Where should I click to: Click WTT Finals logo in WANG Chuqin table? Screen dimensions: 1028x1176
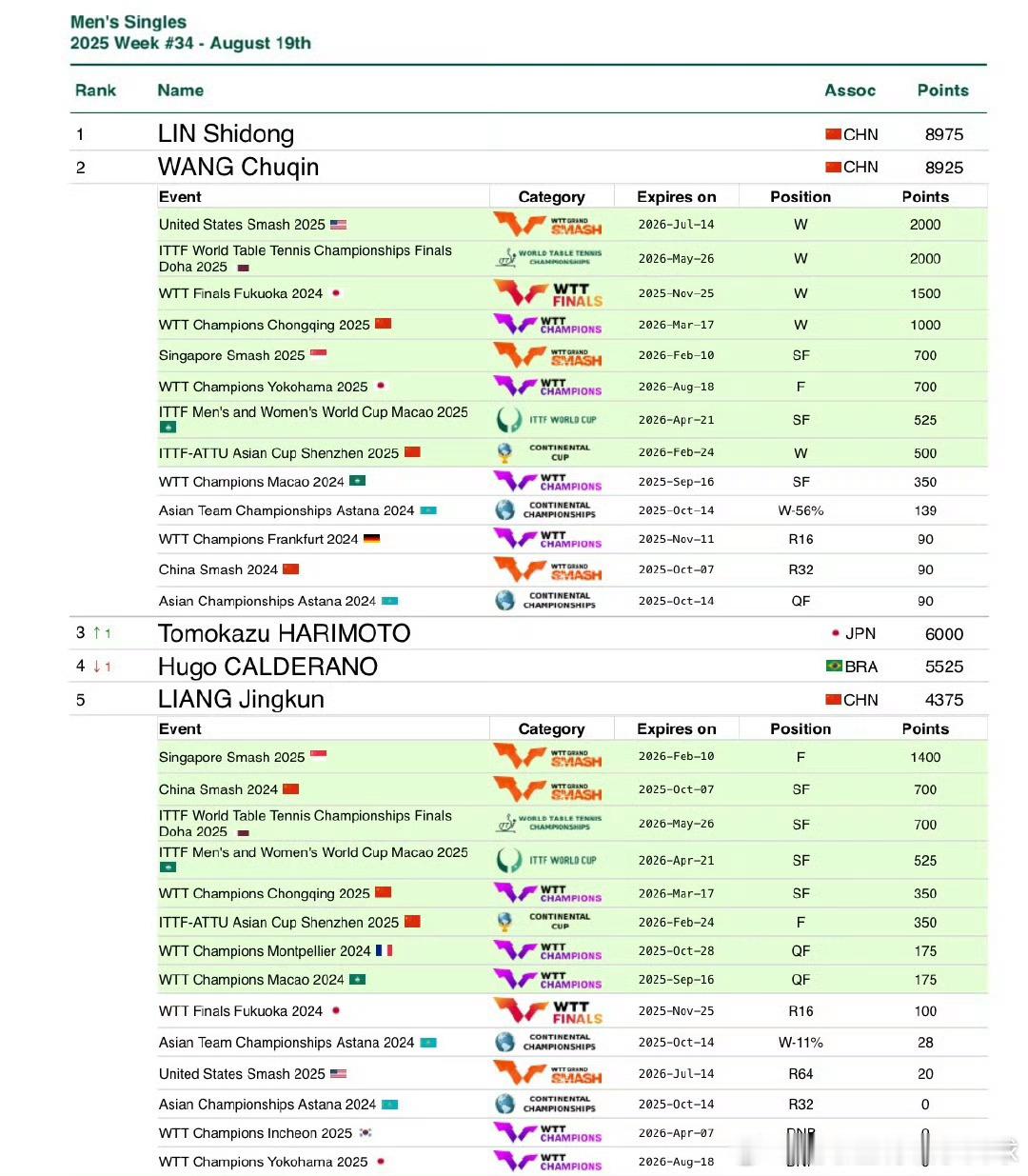click(x=548, y=293)
